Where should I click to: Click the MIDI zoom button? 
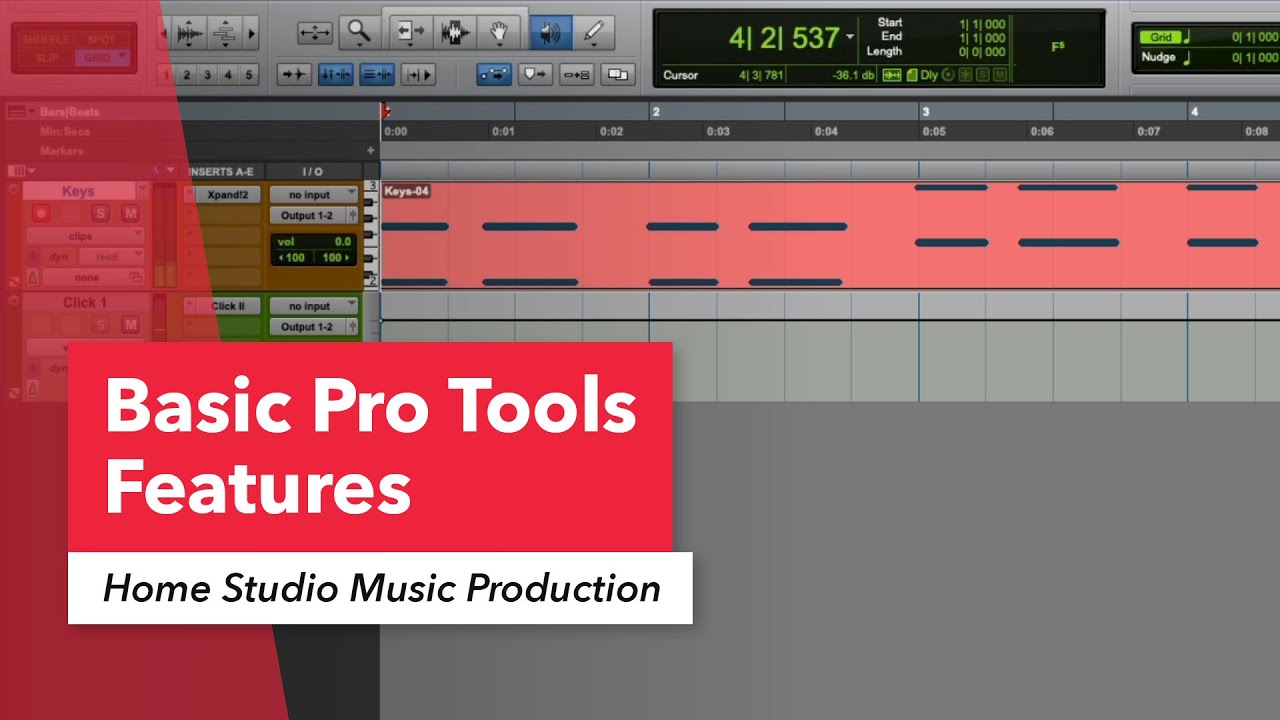(x=225, y=33)
